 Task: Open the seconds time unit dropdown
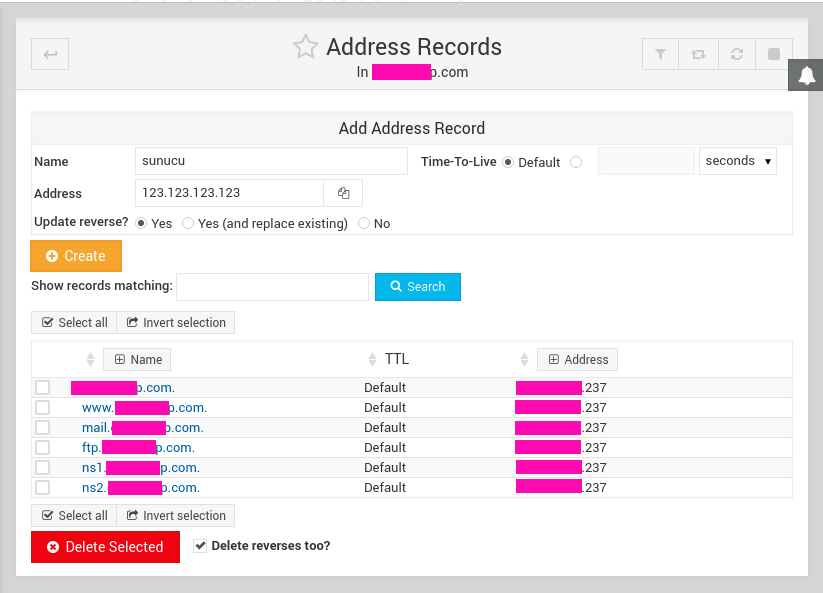(738, 161)
